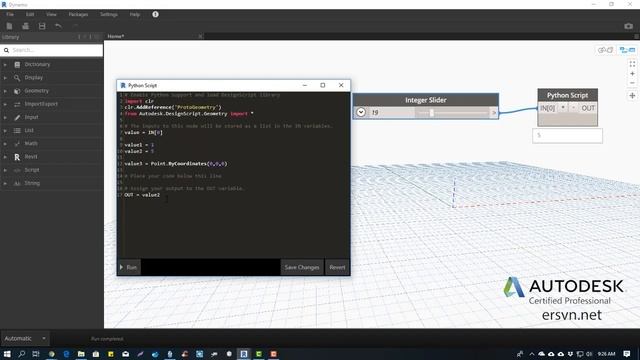Open the Edit menu
The width and height of the screenshot is (640, 360).
pos(30,14)
